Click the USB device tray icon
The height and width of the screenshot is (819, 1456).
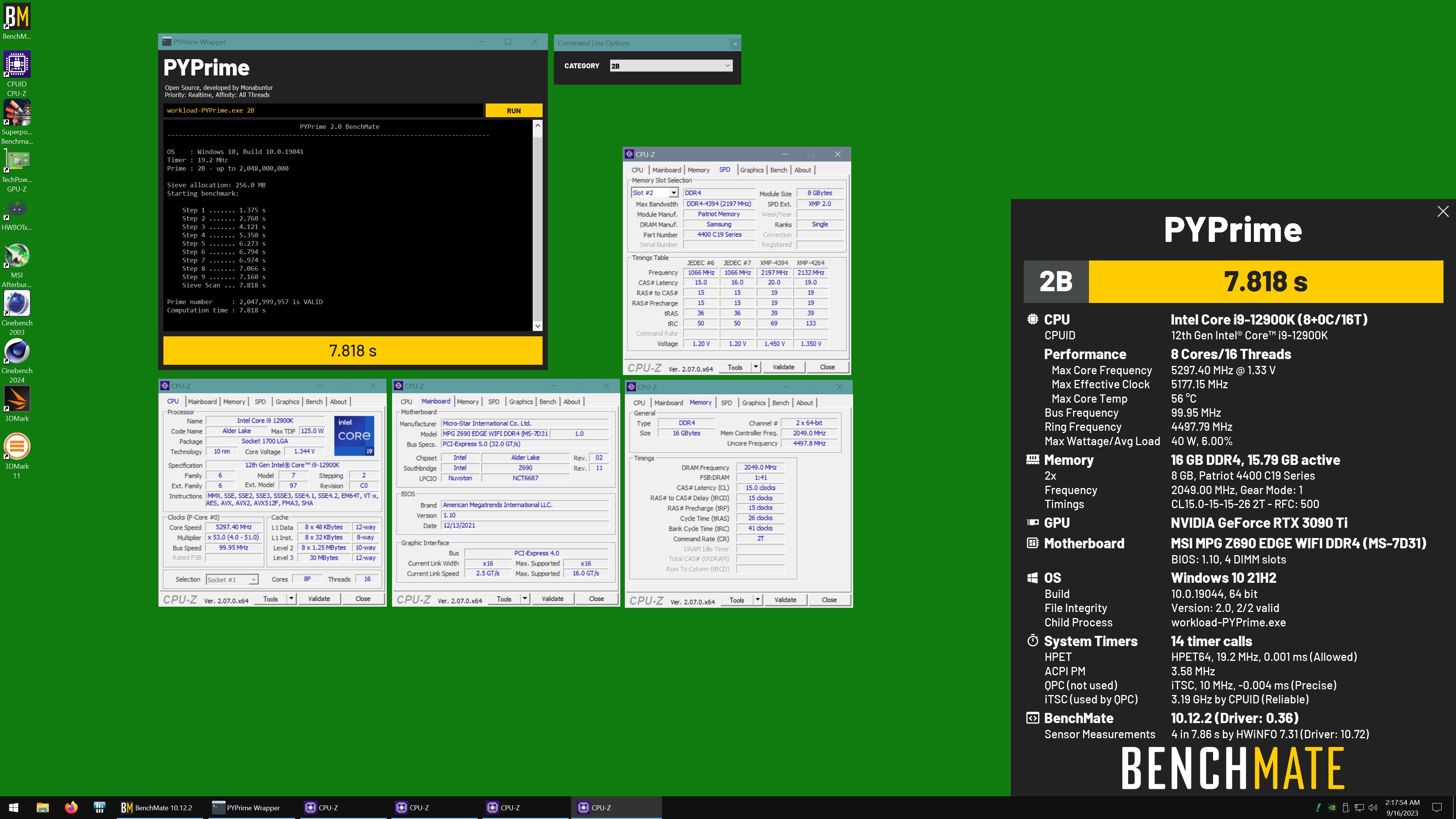pos(1345,808)
